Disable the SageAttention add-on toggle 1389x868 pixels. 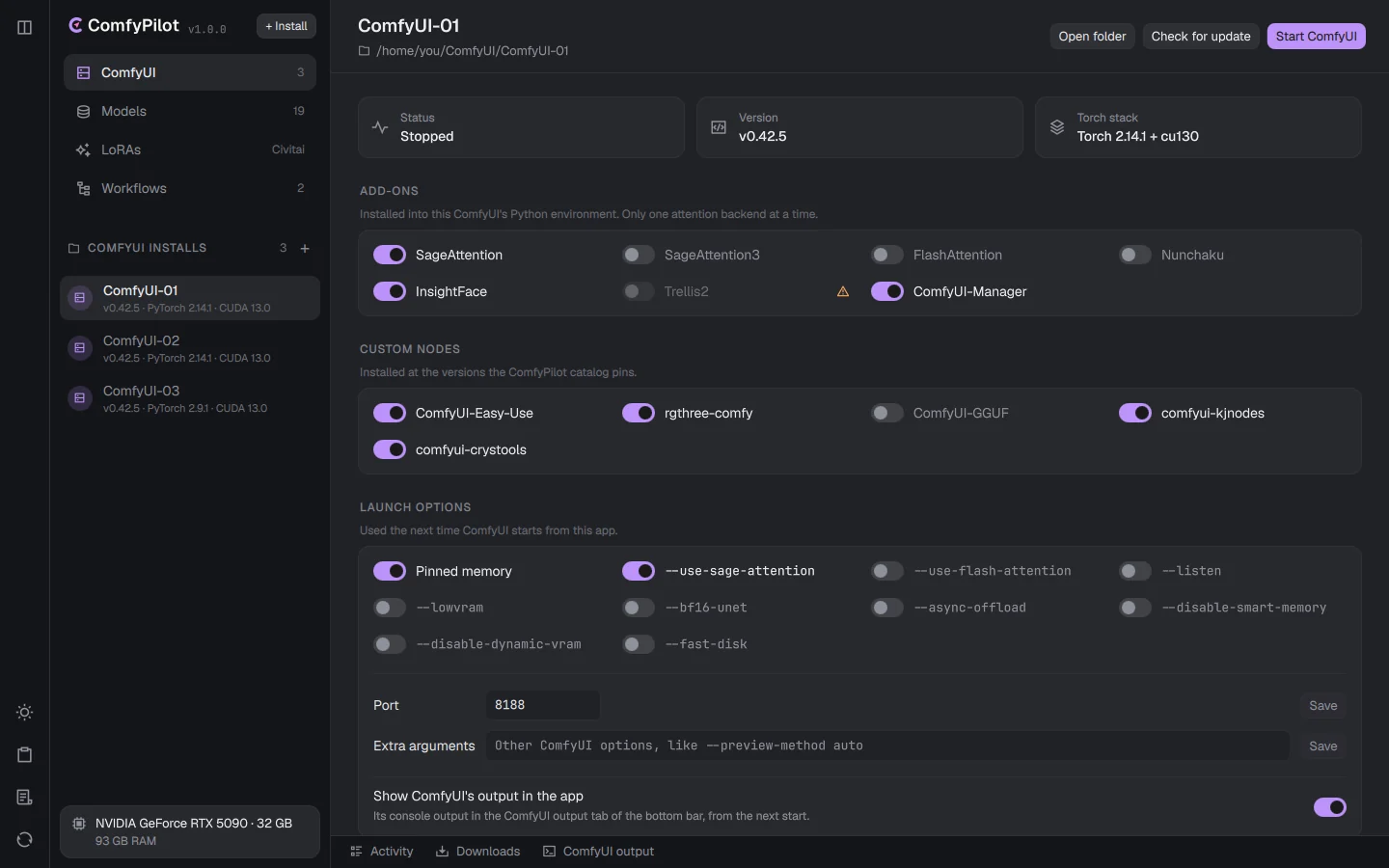390,255
